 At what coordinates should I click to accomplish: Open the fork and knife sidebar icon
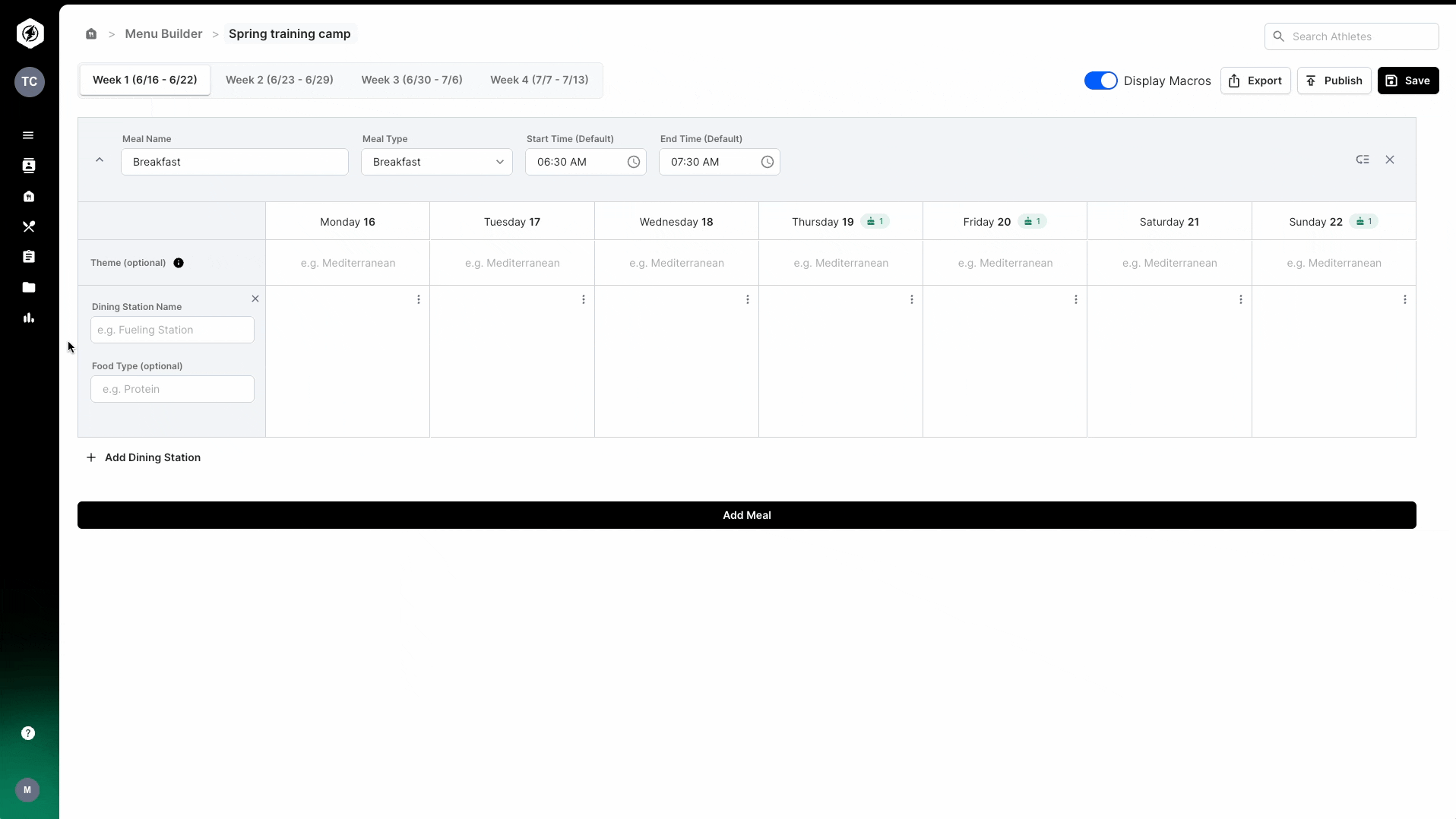[x=28, y=226]
